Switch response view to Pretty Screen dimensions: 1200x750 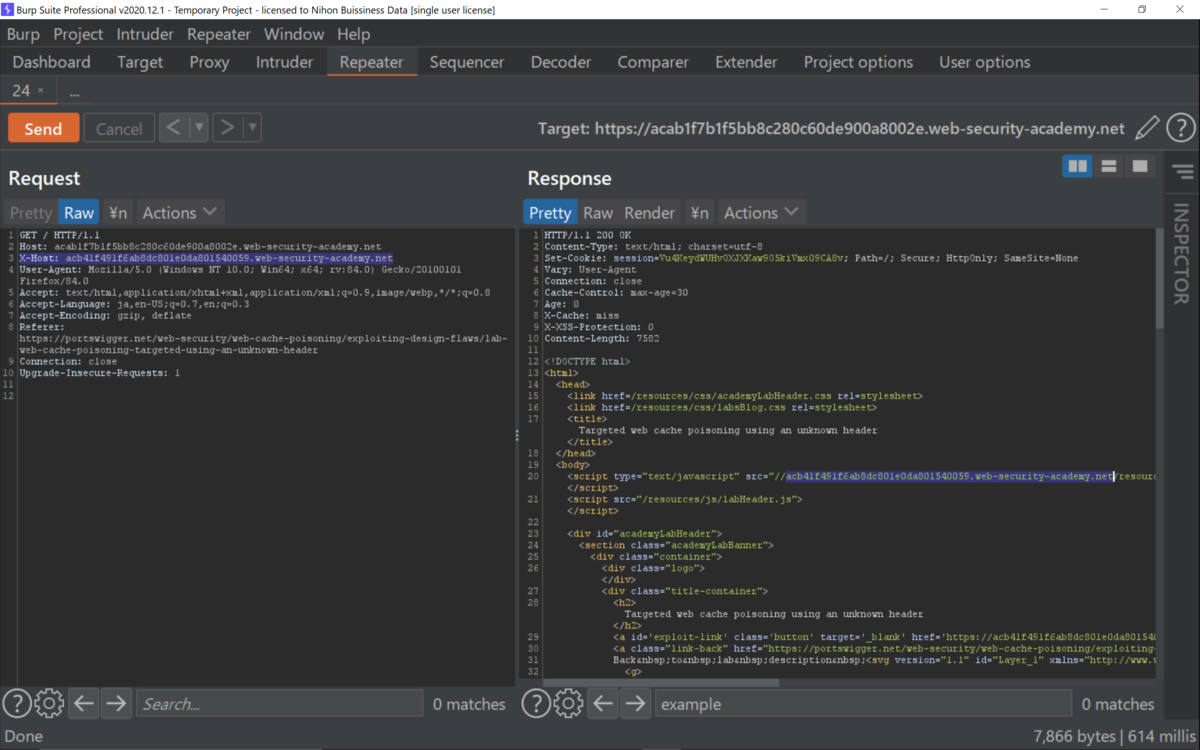[x=550, y=212]
